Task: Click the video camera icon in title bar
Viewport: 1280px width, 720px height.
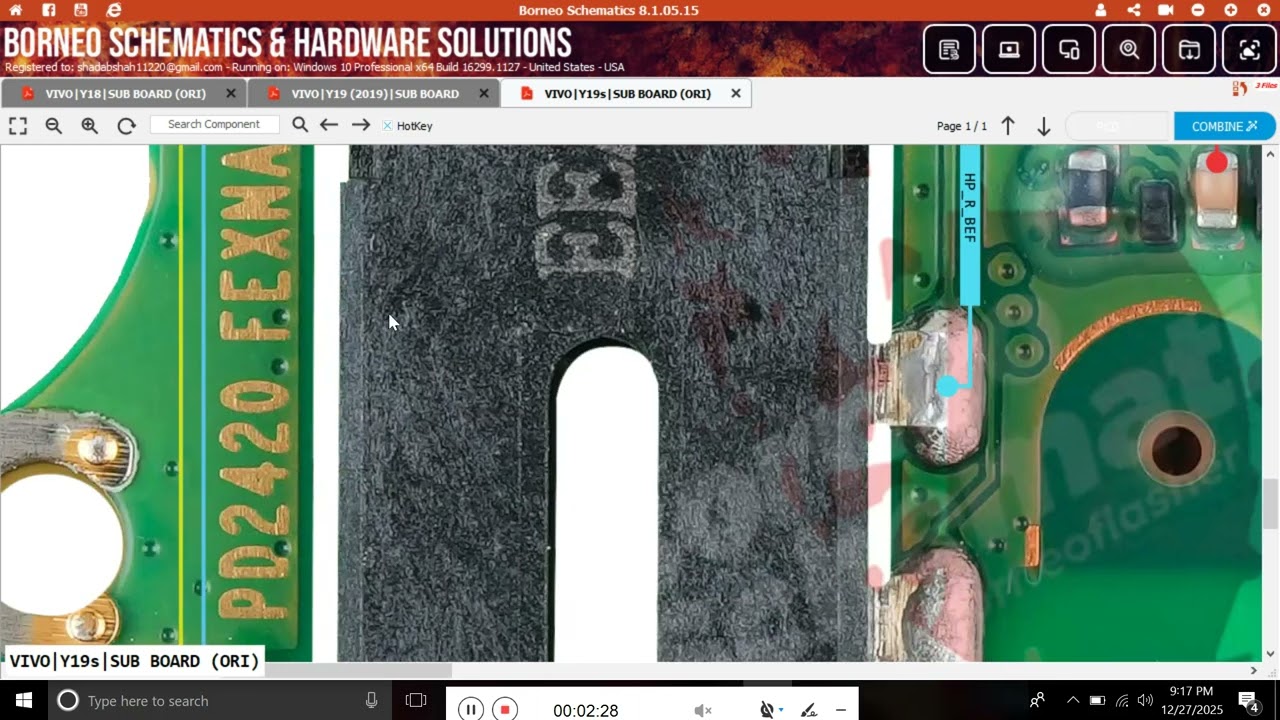Action: click(x=1166, y=10)
